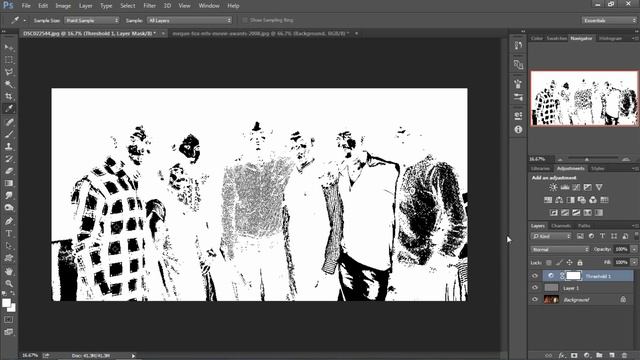Viewport: 640px width, 360px height.
Task: Hide the Layer 1 layer
Action: 535,288
